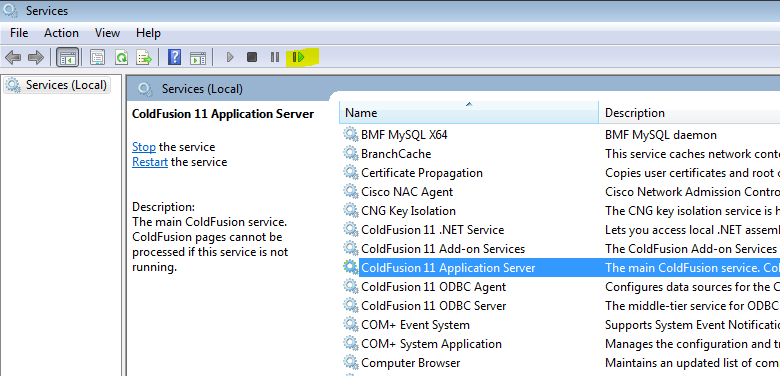Open the Properties toolbar icon

[x=98, y=58]
